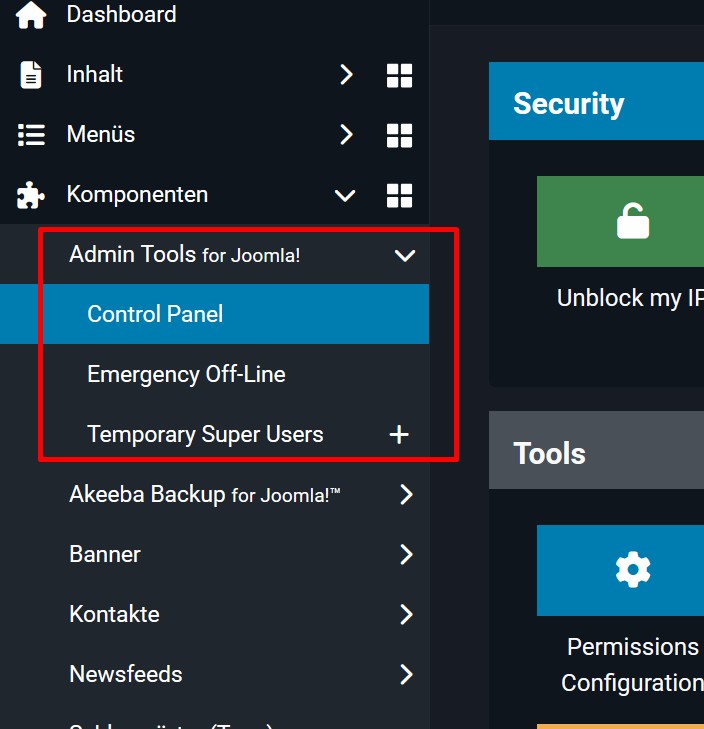Open the Inhalt dashboard grid icon
704x729 pixels.
tap(399, 75)
